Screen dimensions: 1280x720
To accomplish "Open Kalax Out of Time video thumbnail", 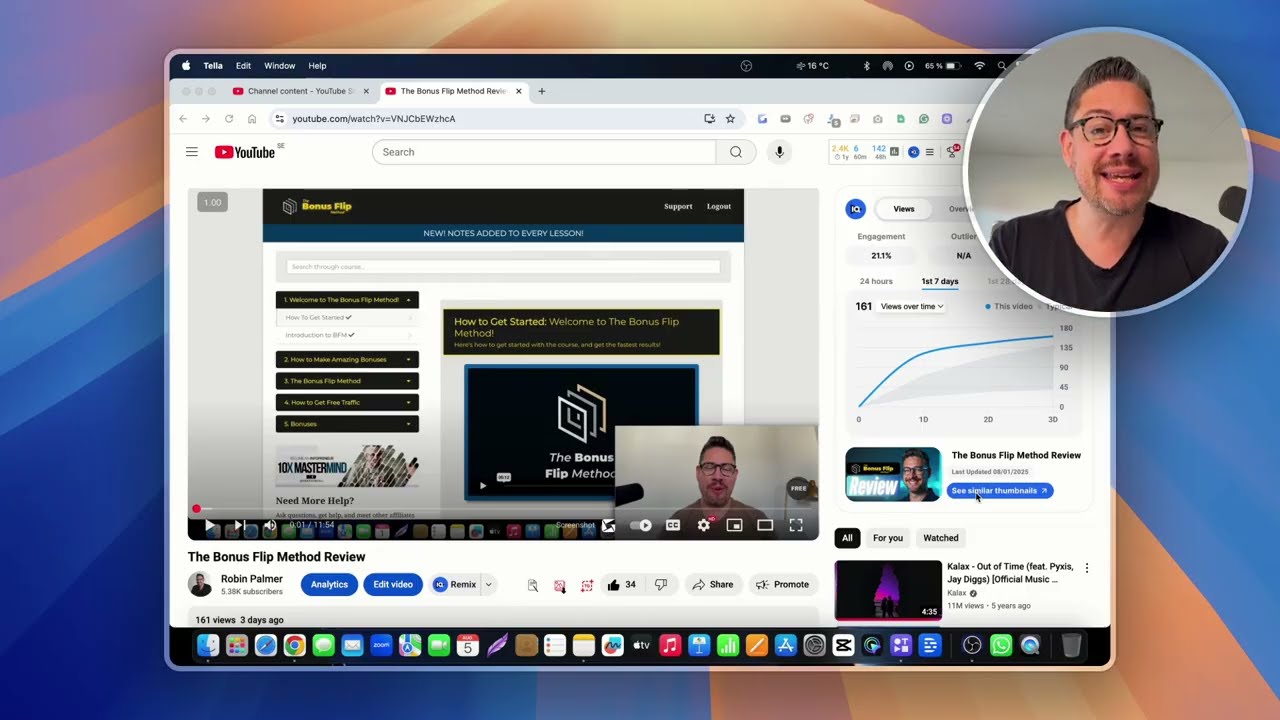I will tap(888, 590).
